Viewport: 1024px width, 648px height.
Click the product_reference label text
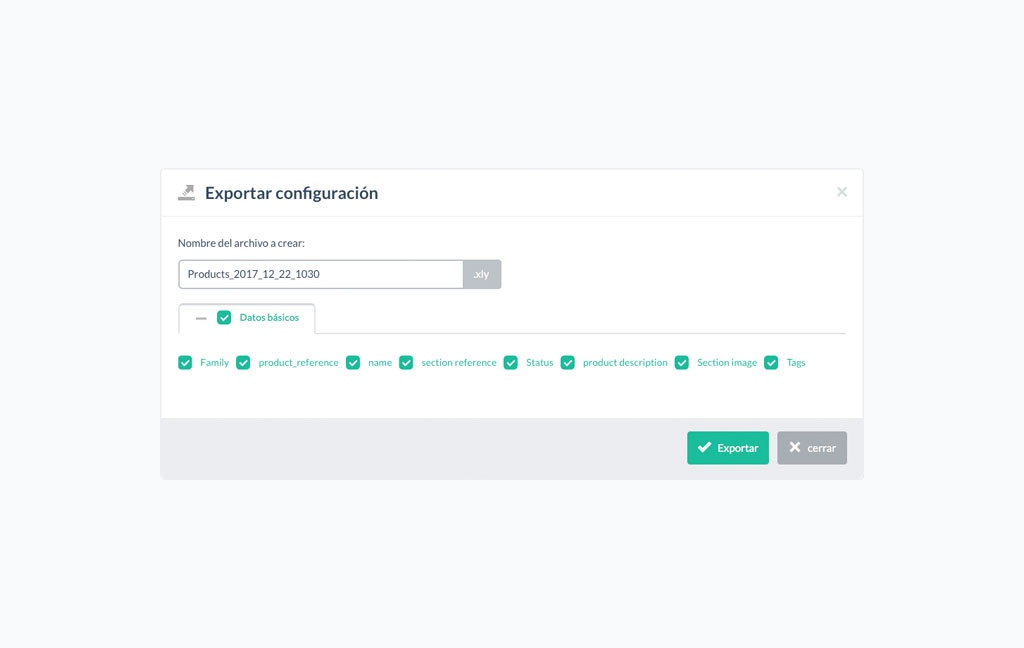[298, 363]
